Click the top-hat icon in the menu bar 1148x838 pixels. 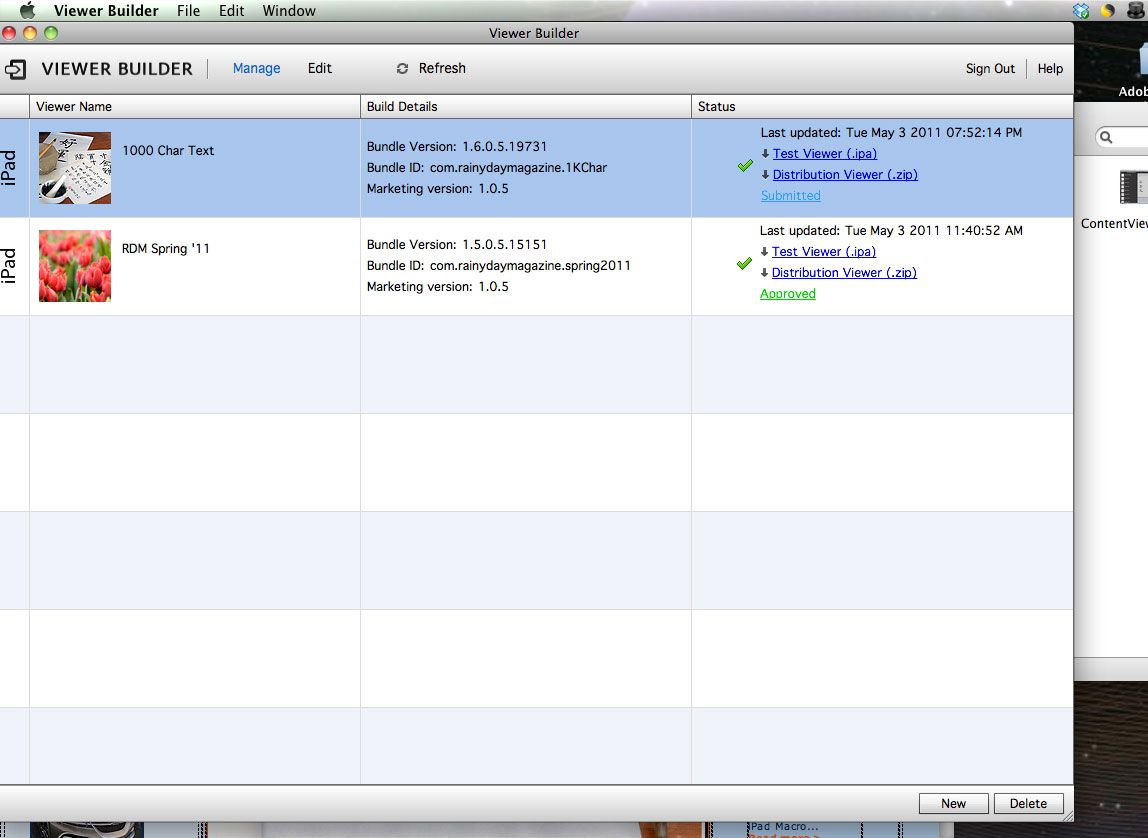(1136, 11)
